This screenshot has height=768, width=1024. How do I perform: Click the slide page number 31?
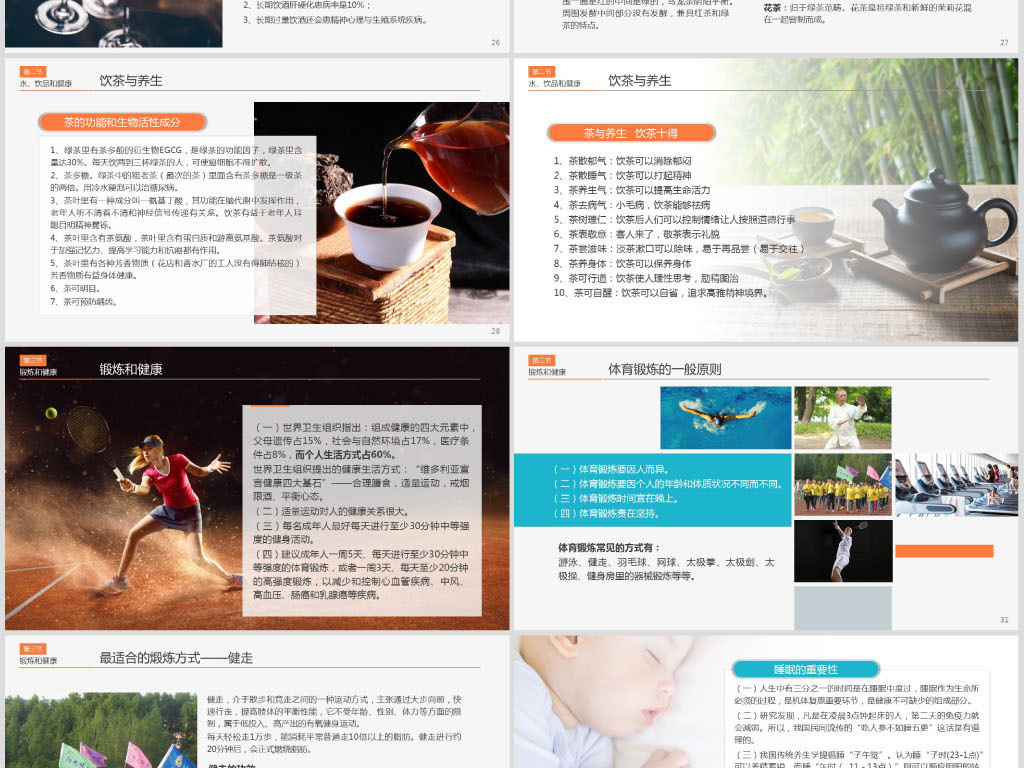[x=1003, y=620]
